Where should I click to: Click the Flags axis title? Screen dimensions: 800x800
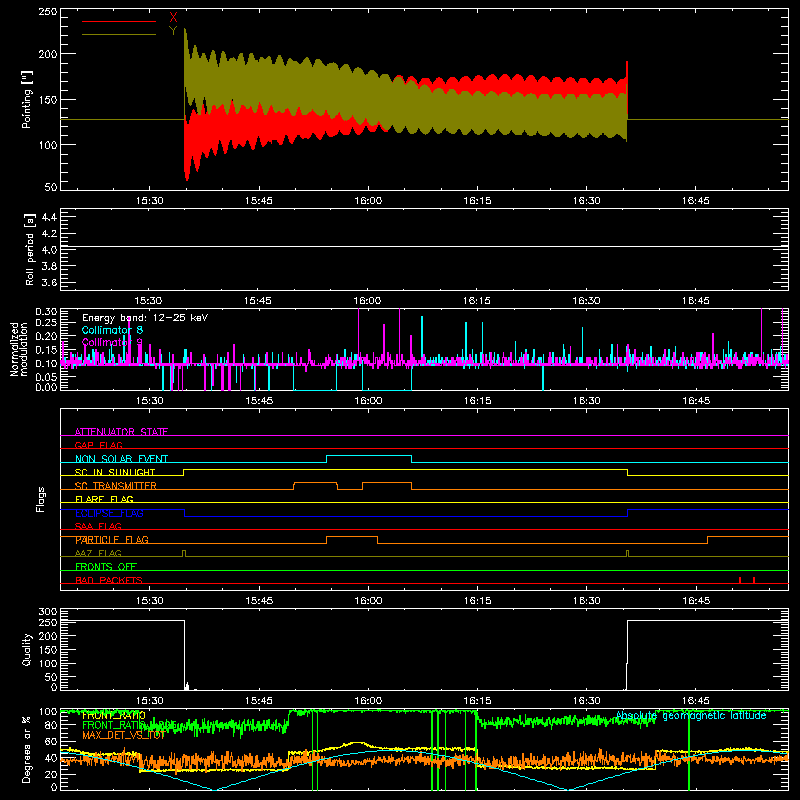click(x=40, y=499)
